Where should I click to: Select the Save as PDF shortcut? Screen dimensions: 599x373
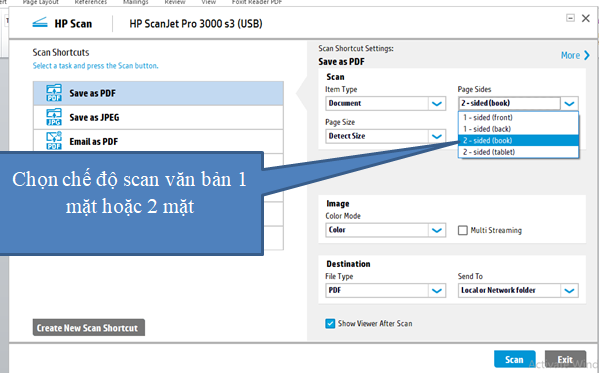click(x=158, y=93)
